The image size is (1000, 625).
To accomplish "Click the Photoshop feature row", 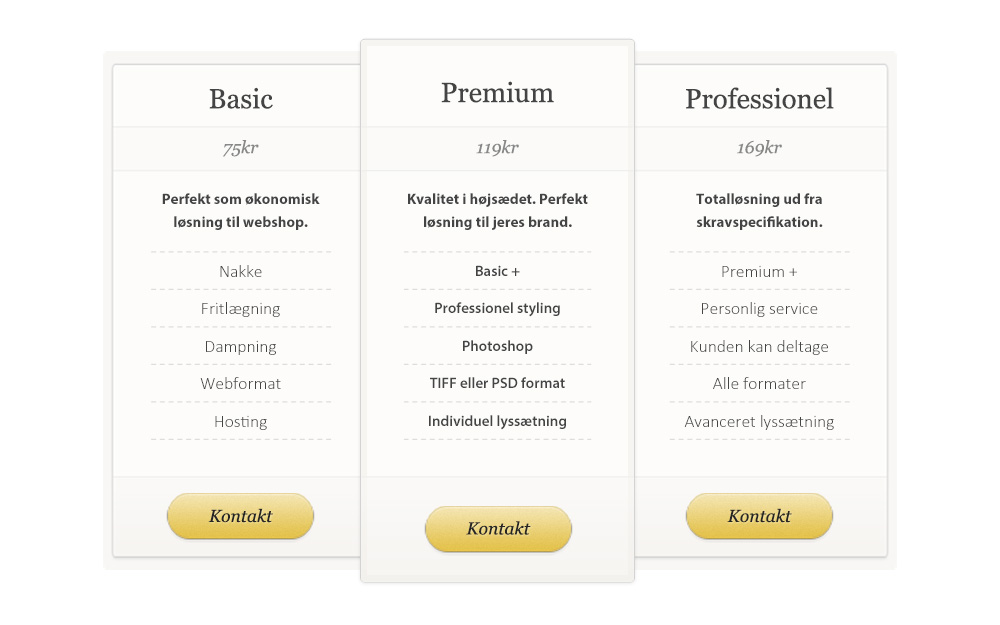I will click(497, 346).
